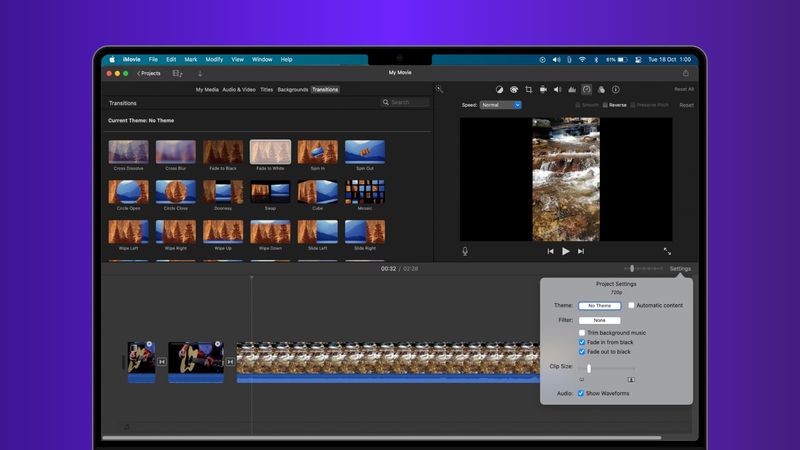The image size is (800, 450).
Task: Skip to the next clip
Action: click(581, 251)
